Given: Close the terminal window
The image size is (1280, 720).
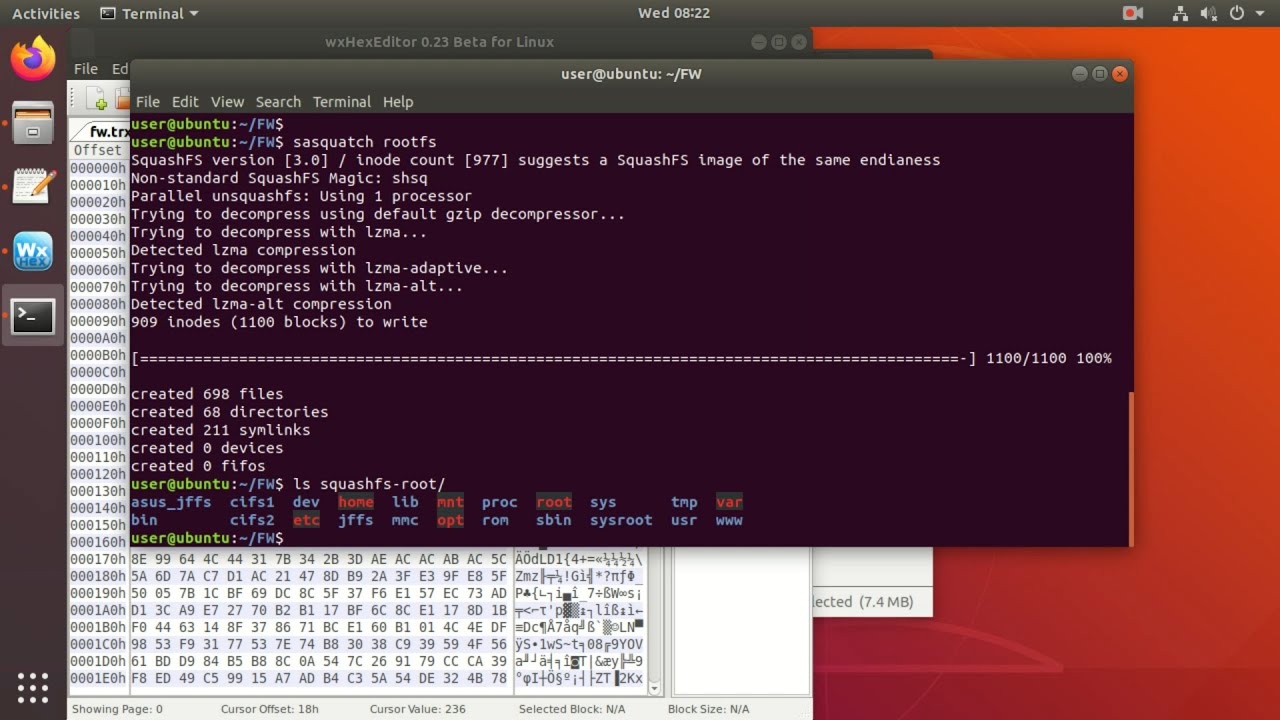Looking at the screenshot, I should 1120,73.
